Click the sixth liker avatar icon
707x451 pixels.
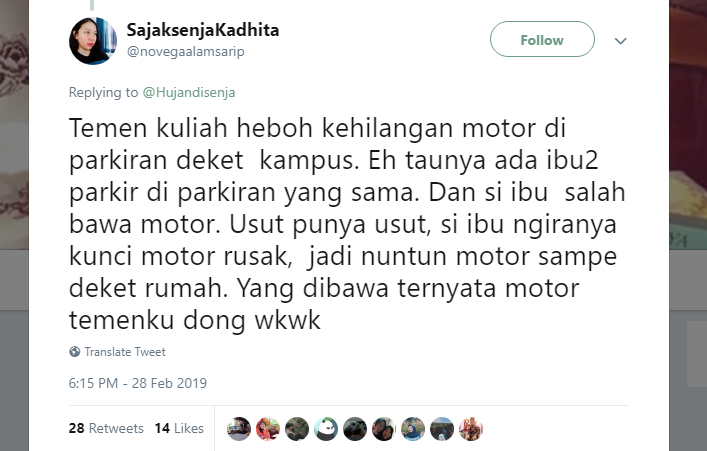[384, 428]
